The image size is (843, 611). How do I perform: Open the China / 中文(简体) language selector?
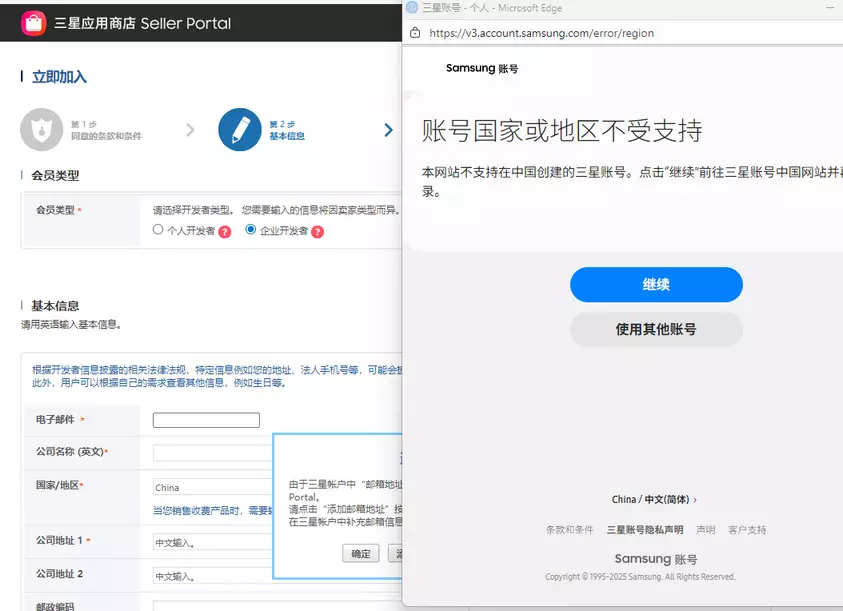click(654, 500)
